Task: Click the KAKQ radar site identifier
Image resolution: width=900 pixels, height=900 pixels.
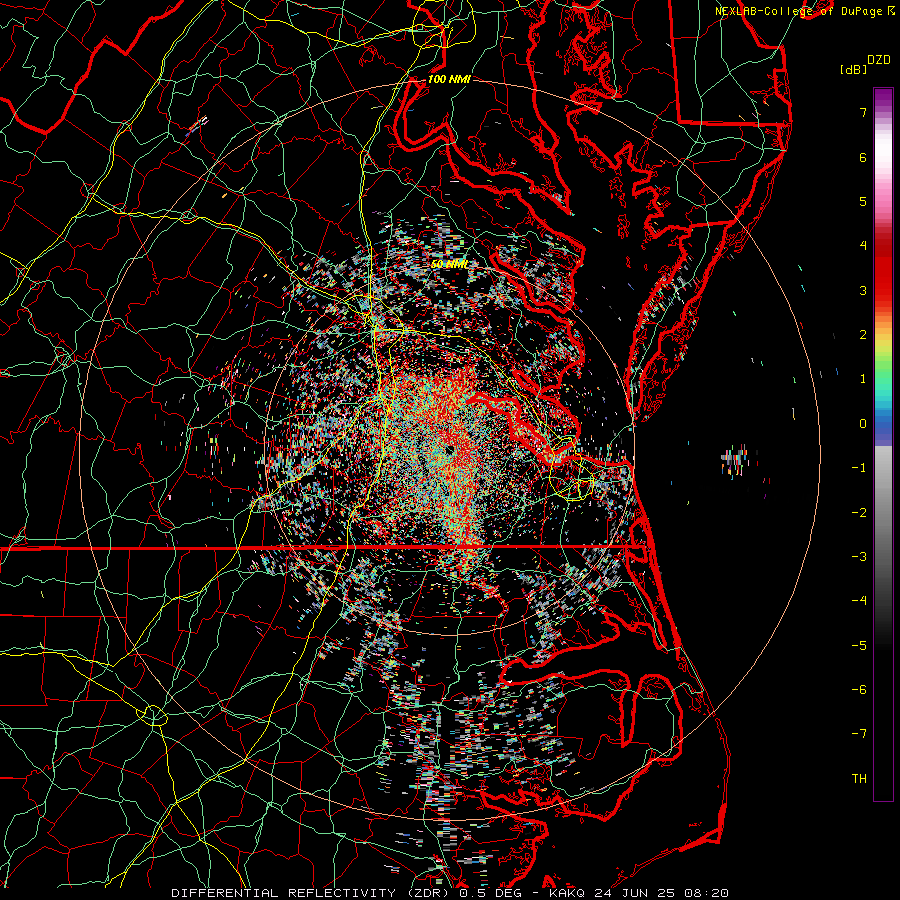Action: (567, 893)
